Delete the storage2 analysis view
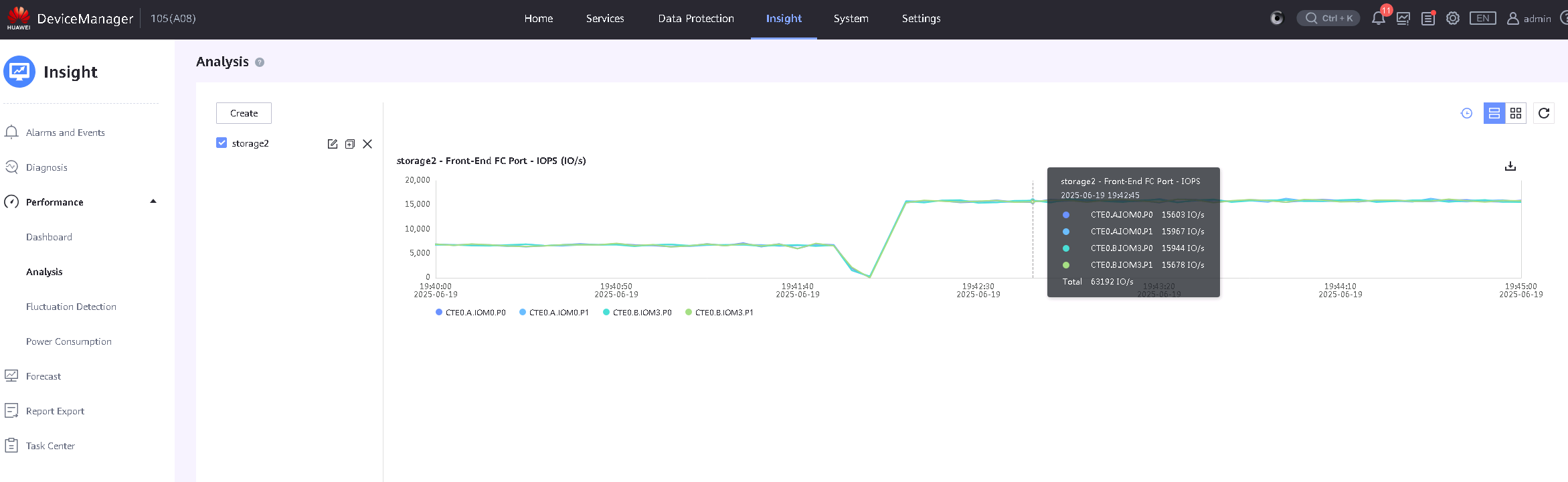The height and width of the screenshot is (482, 1568). tap(367, 144)
